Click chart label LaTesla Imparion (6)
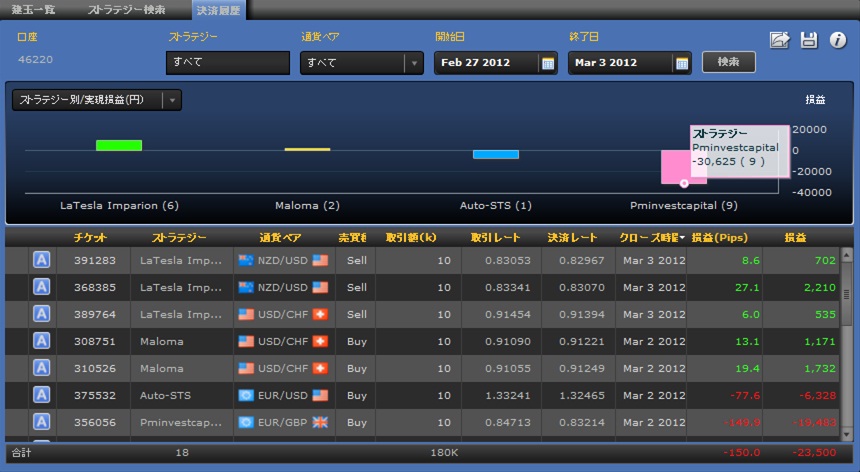The width and height of the screenshot is (860, 472). (119, 206)
